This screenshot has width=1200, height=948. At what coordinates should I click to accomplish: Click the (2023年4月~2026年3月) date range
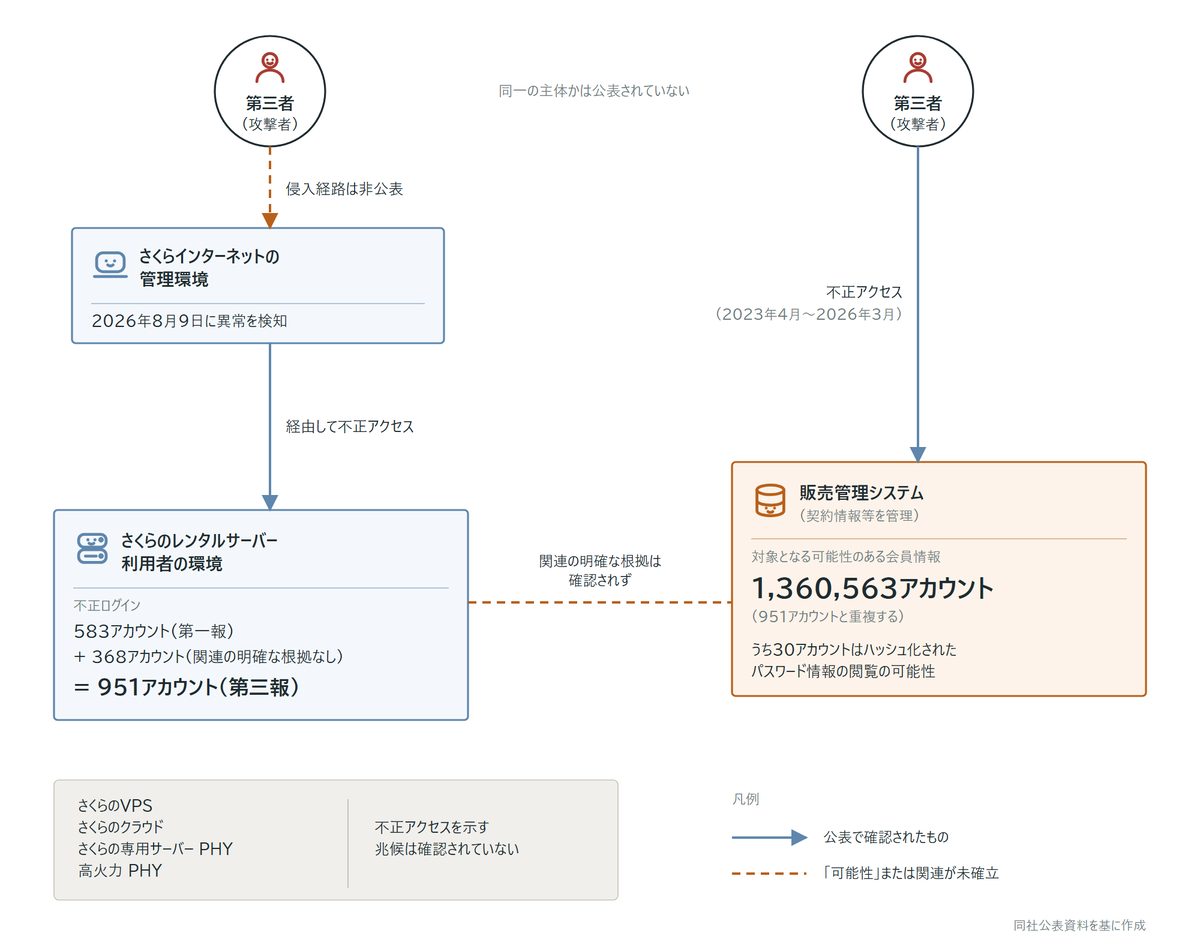pyautogui.click(x=809, y=314)
